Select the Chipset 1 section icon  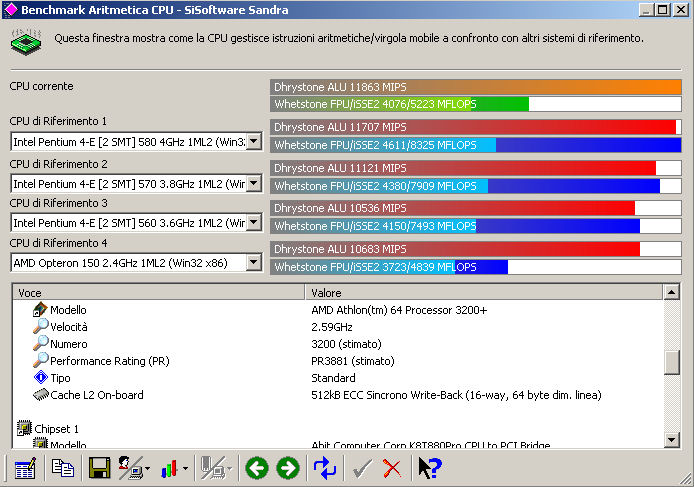24,428
